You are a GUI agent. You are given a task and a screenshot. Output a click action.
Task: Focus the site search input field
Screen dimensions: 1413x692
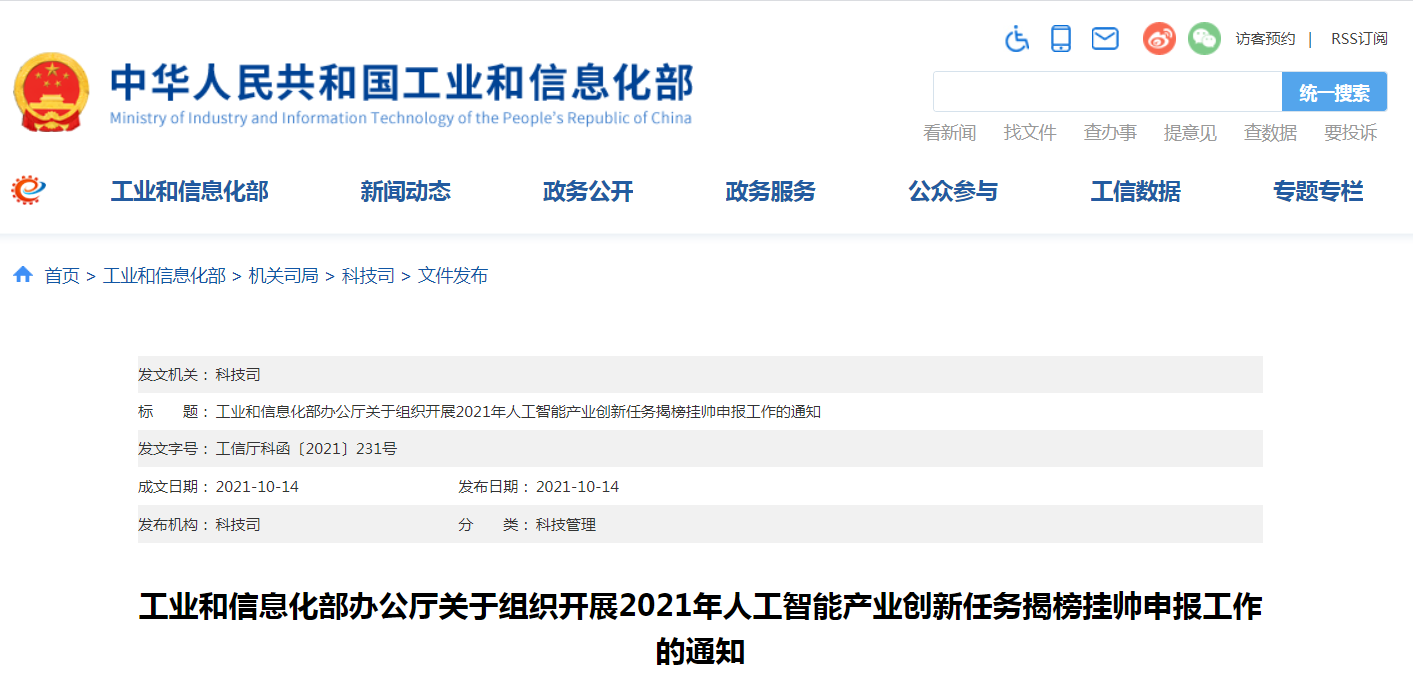[x=1107, y=92]
